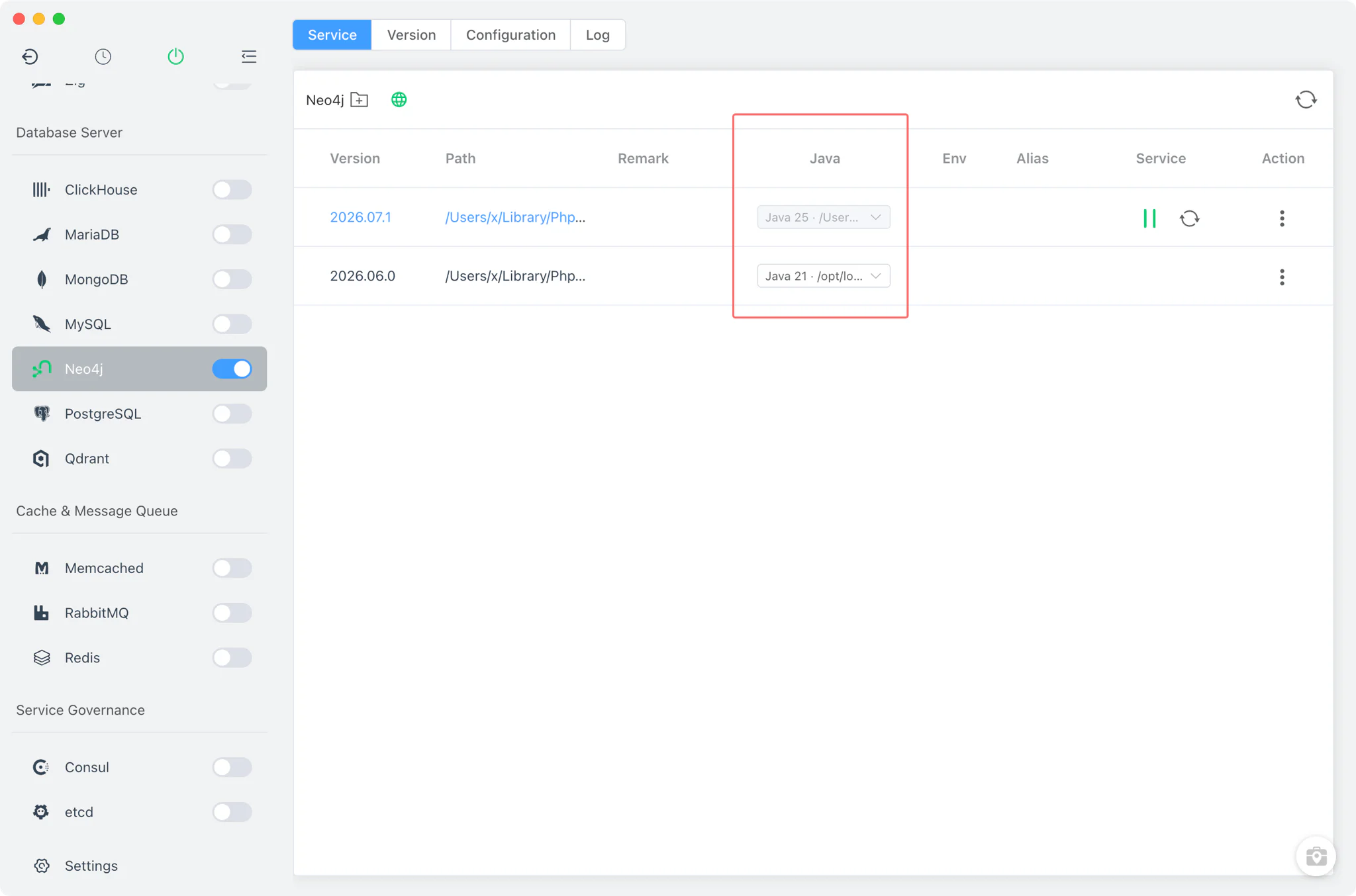Click the folder-add icon beside Neo4j
The image size is (1356, 896).
359,100
